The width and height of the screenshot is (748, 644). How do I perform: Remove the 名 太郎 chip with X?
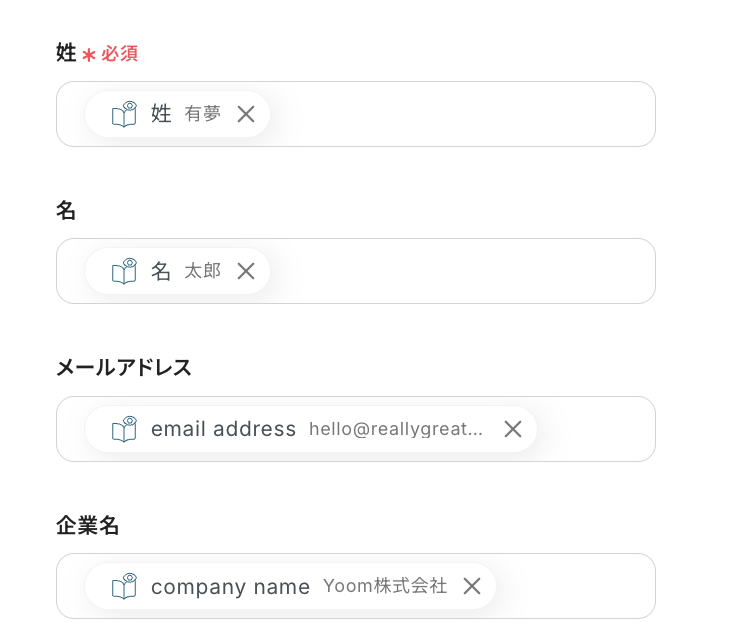[x=246, y=271]
